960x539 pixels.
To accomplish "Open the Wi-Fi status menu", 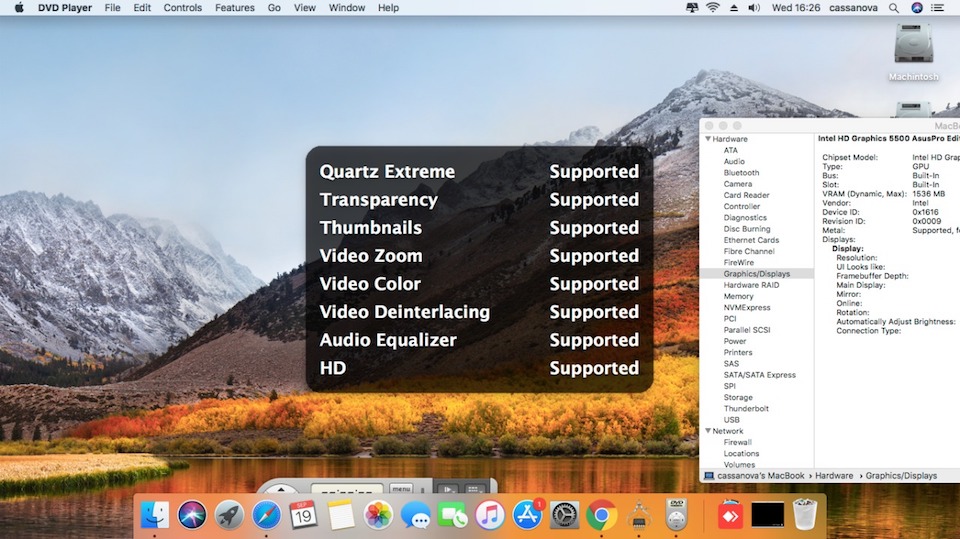I will [713, 8].
